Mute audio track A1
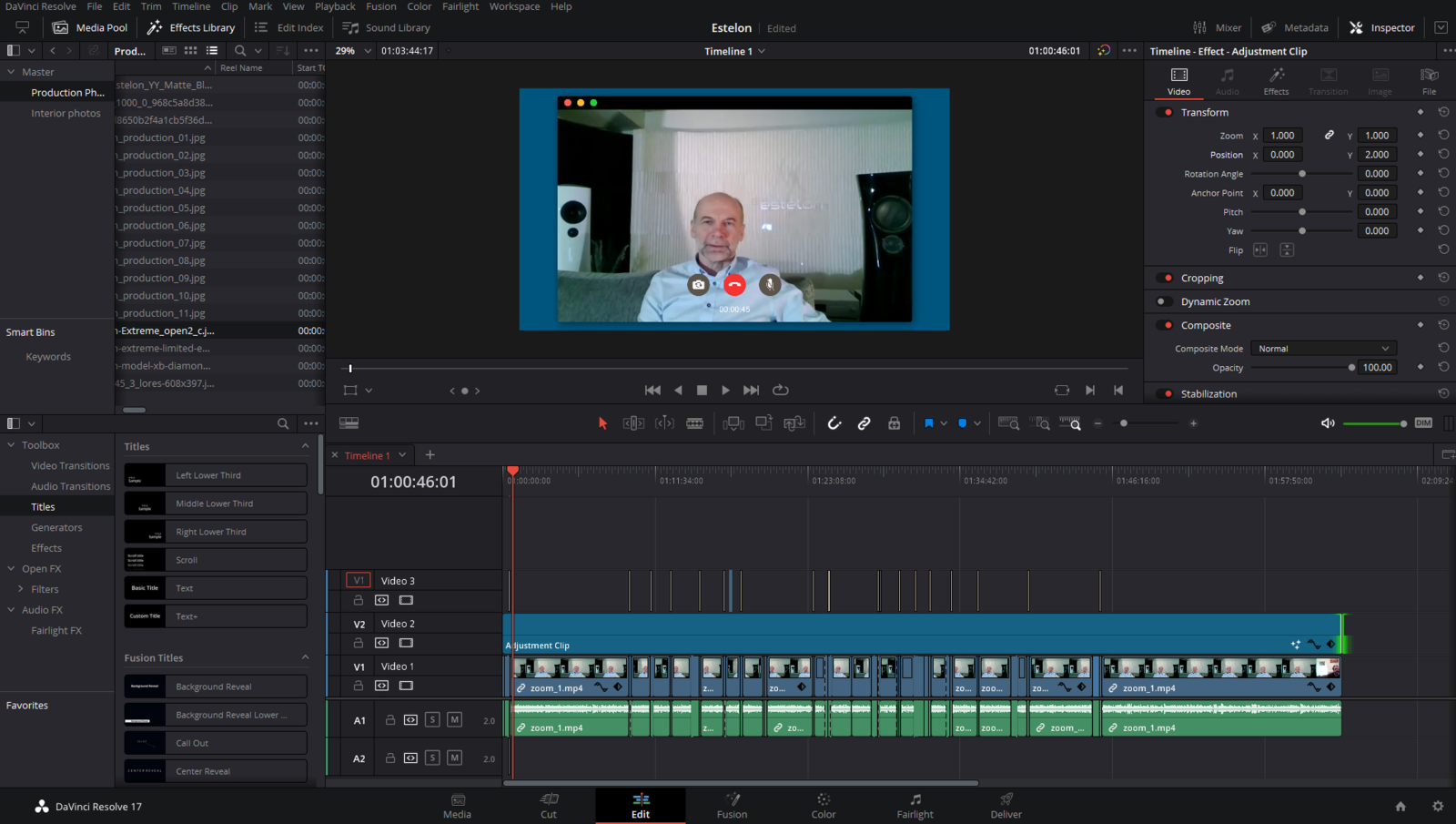 click(454, 720)
